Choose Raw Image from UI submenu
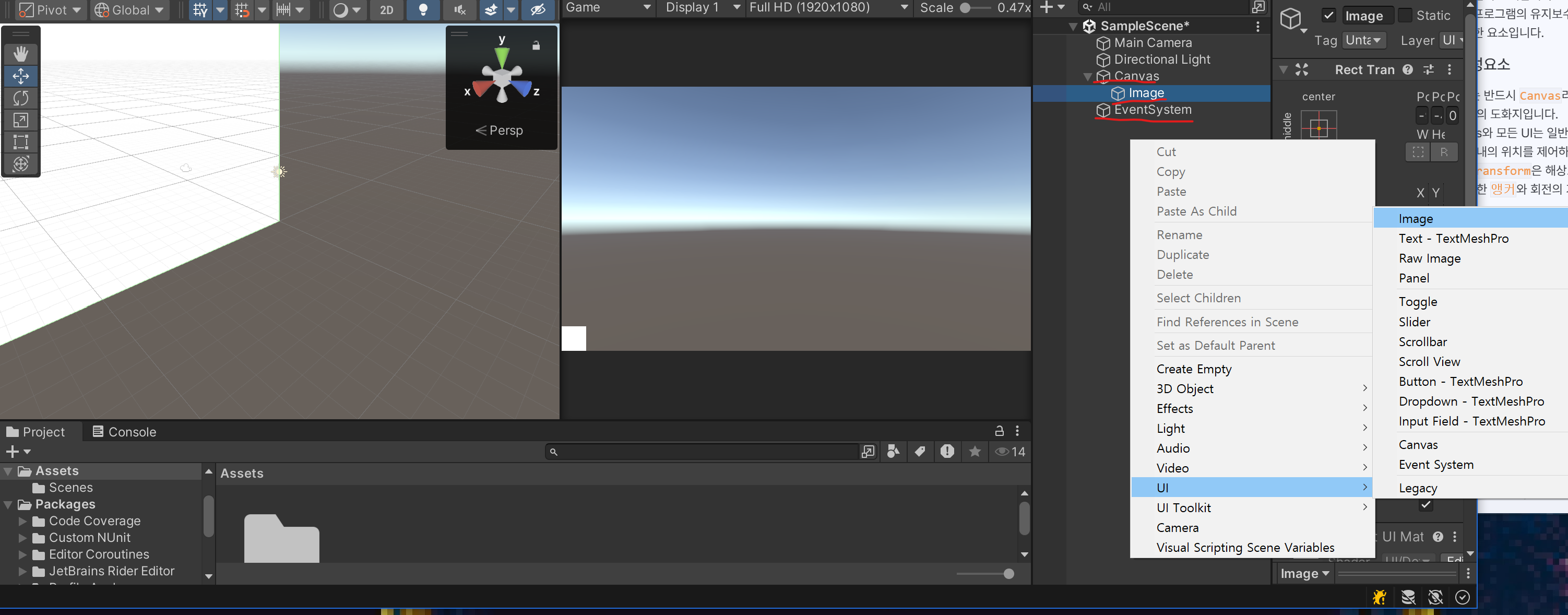1568x615 pixels. [1429, 258]
